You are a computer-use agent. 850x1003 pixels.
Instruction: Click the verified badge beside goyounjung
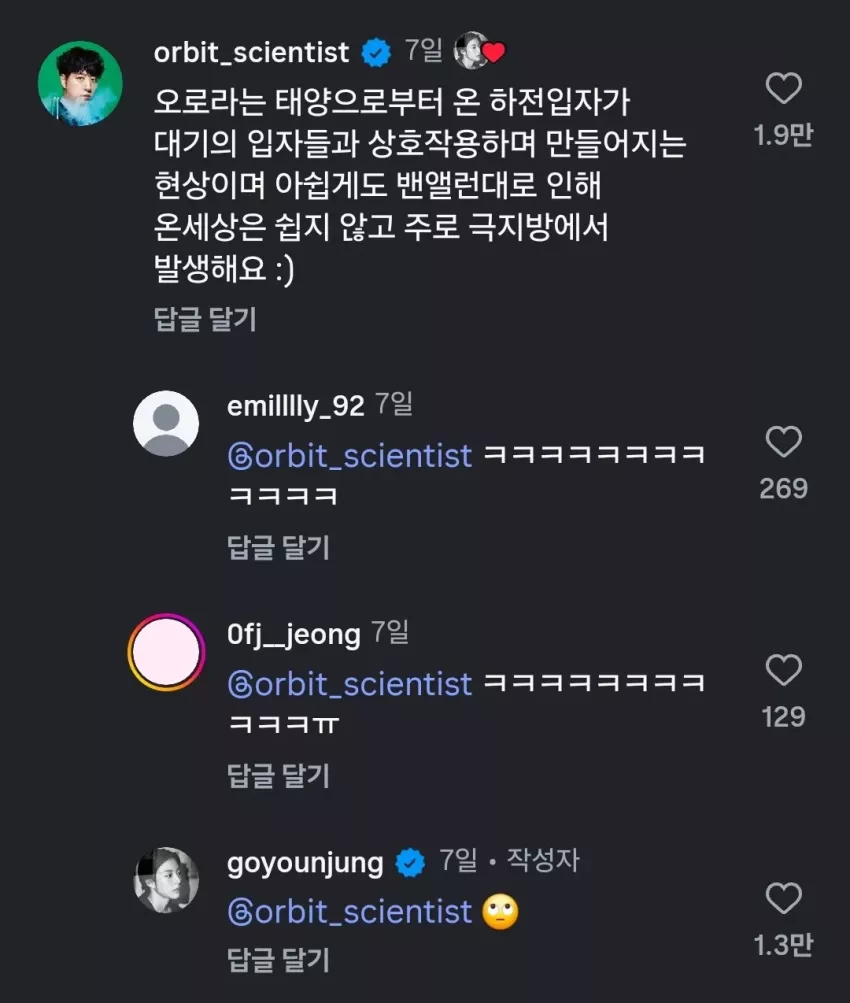[x=410, y=863]
